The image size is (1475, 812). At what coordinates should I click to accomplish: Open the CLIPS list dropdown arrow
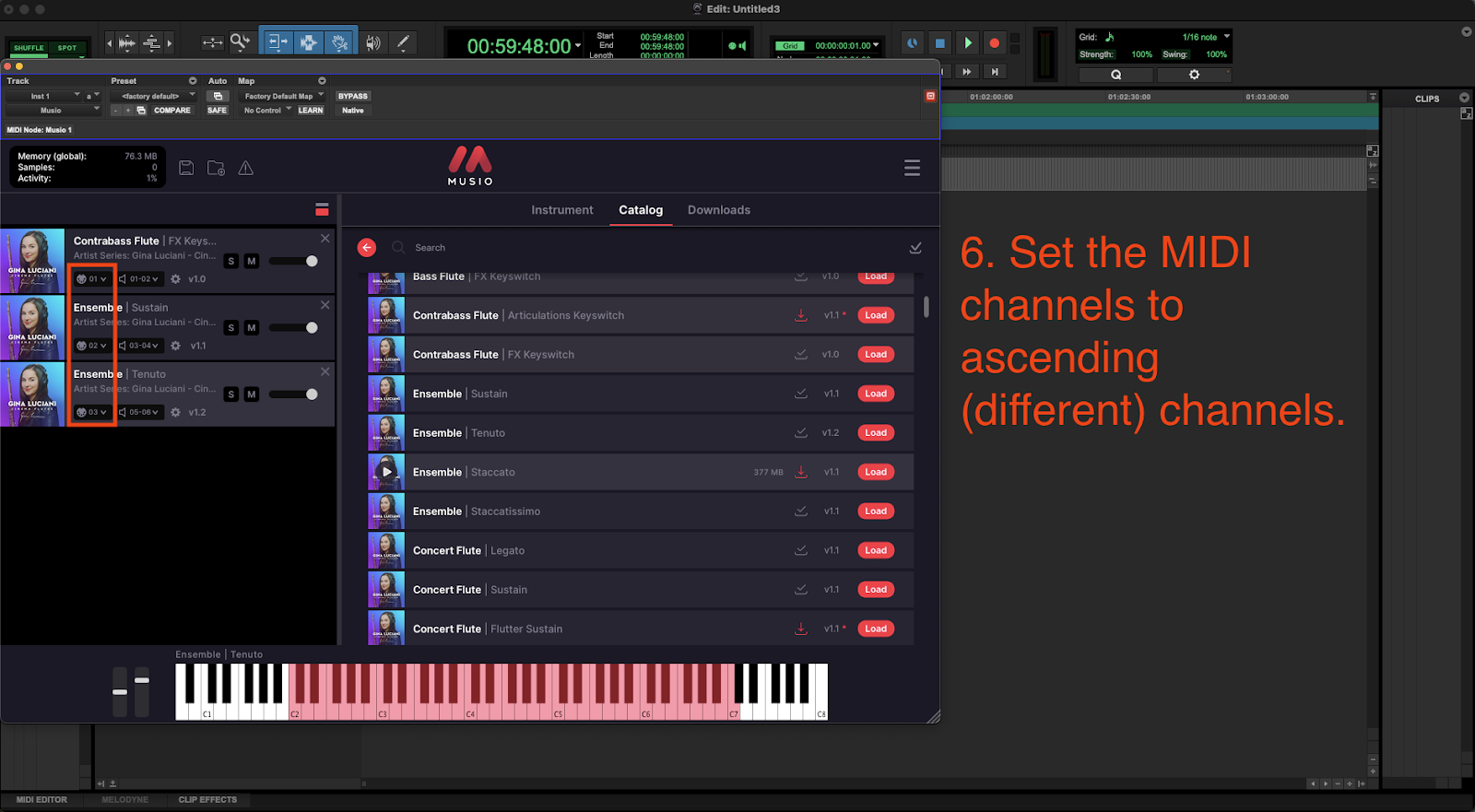click(1464, 98)
